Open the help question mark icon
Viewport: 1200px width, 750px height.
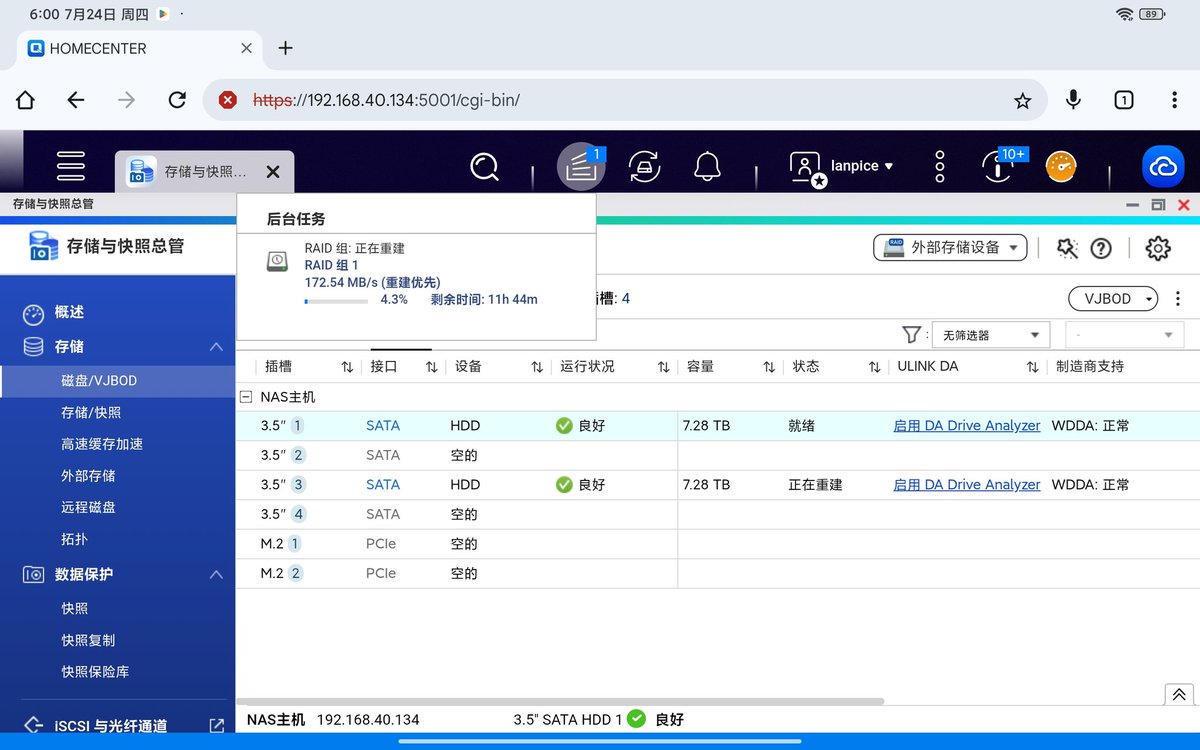(x=1101, y=249)
